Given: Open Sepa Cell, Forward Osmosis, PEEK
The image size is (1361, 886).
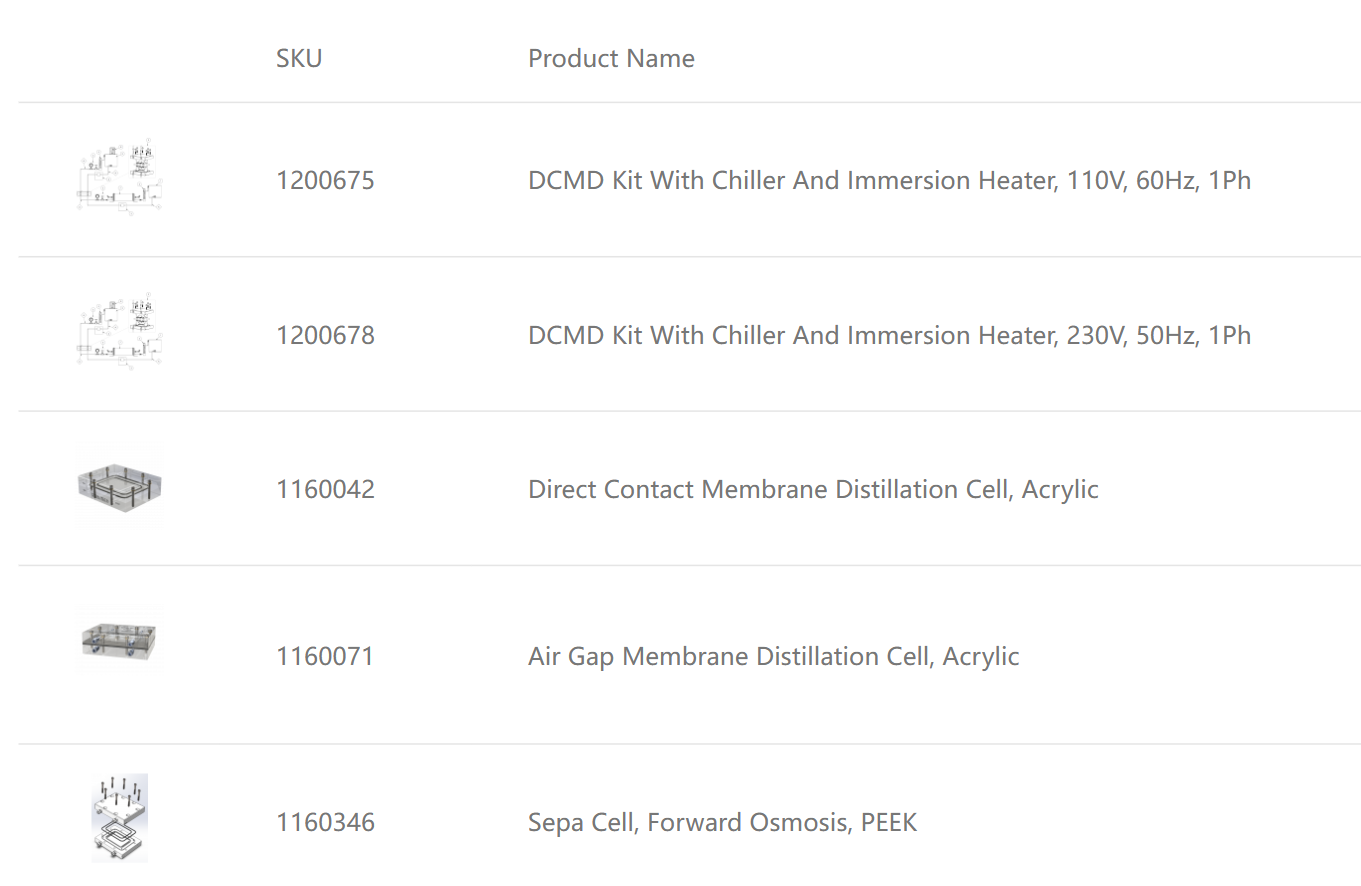Looking at the screenshot, I should (723, 822).
